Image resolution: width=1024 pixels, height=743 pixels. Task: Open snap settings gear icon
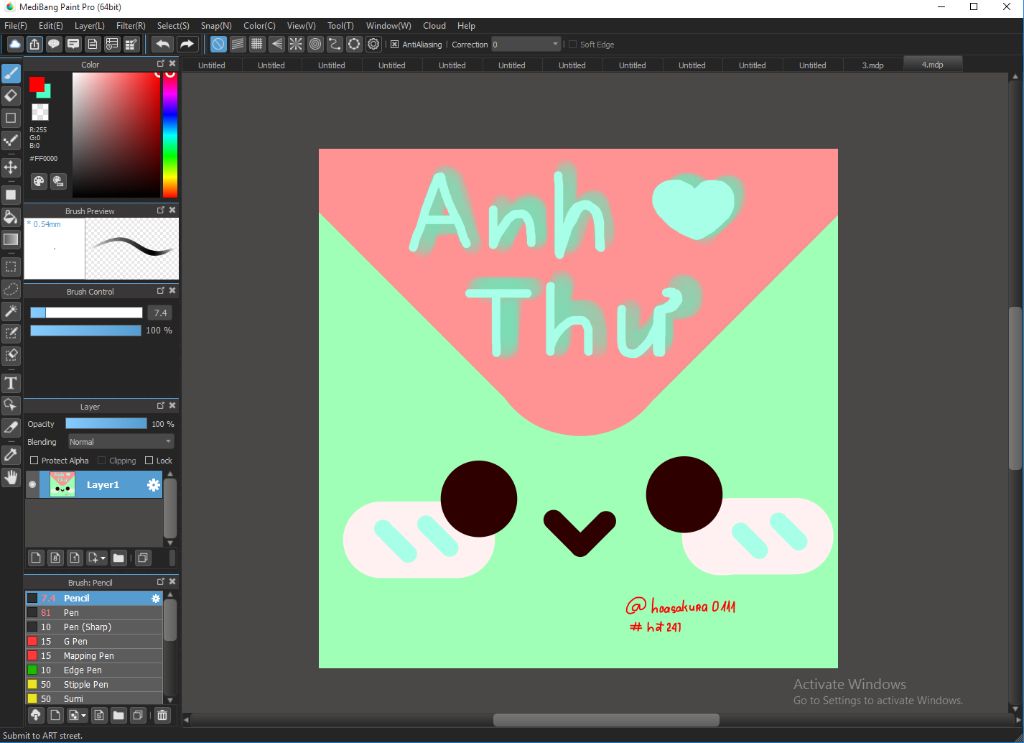(x=374, y=44)
